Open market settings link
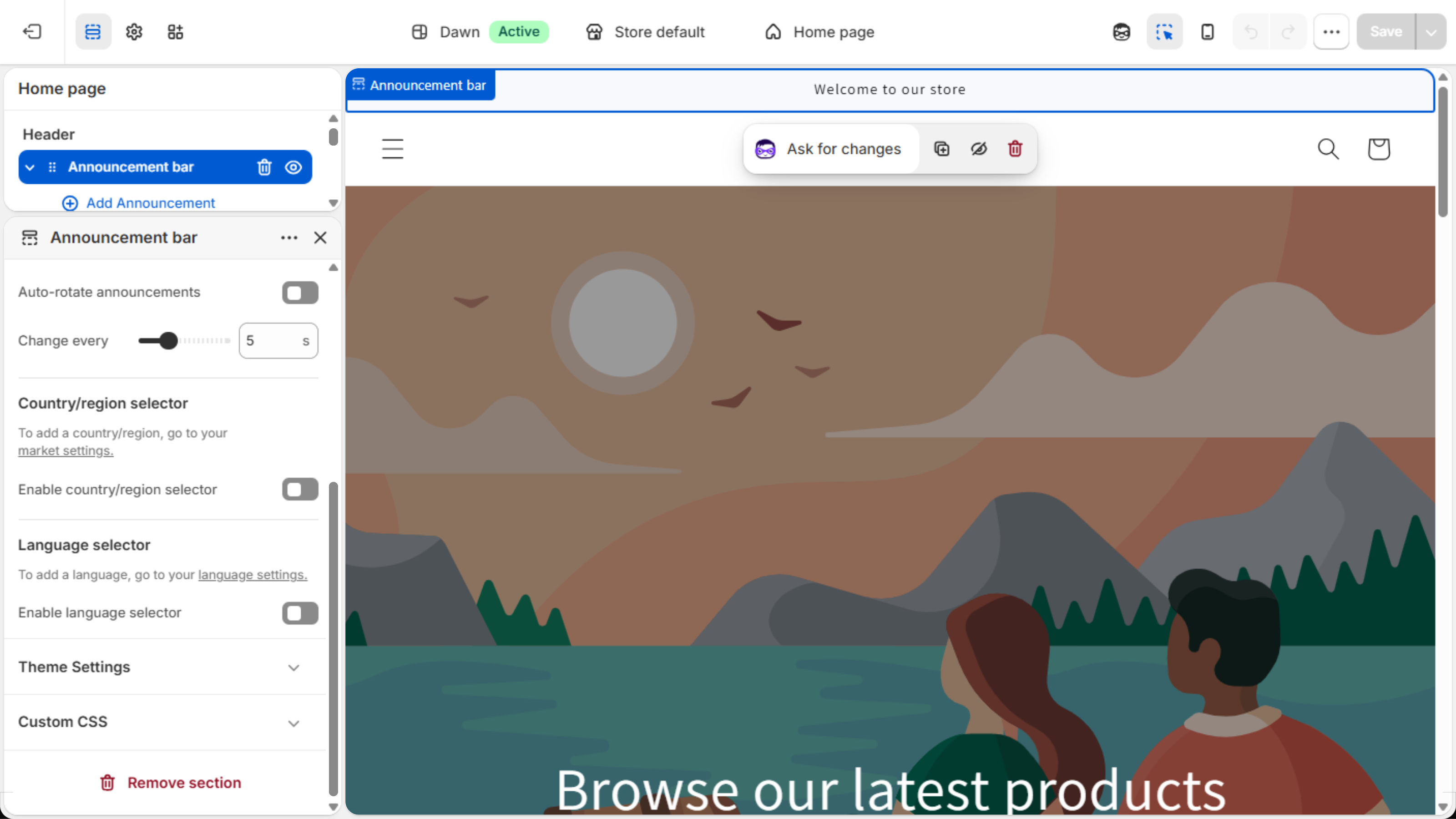Viewport: 1456px width, 819px height. [66, 450]
